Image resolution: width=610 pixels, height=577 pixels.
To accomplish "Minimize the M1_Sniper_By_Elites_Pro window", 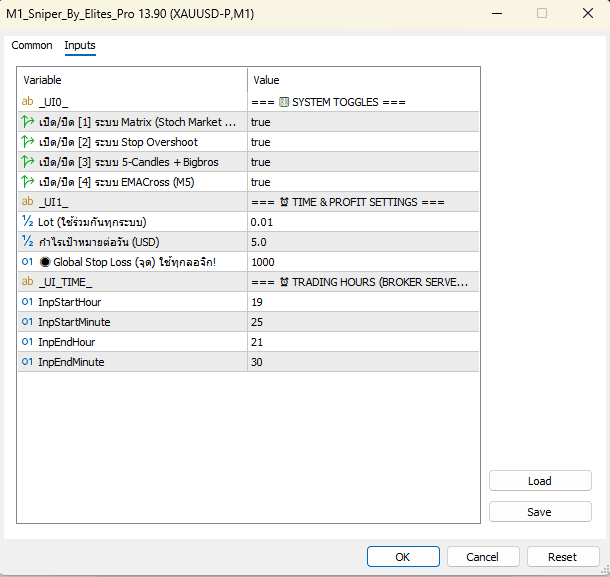I will 497,14.
